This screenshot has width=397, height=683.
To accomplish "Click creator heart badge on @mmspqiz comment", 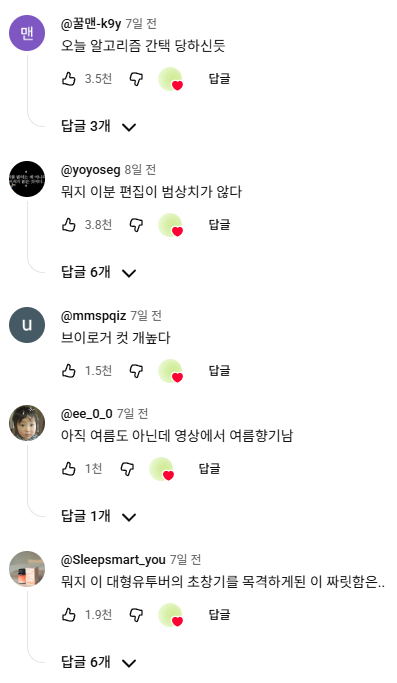I will 170,371.
